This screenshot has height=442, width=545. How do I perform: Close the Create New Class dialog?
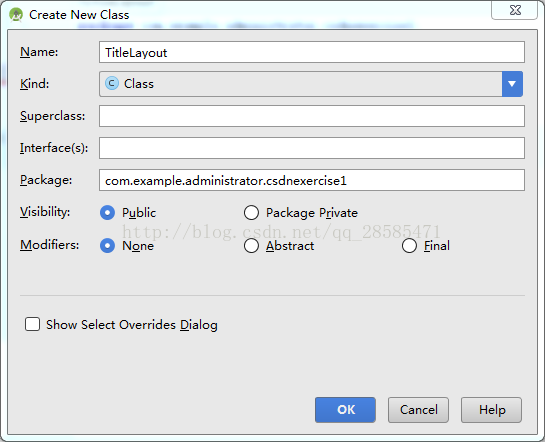(514, 10)
